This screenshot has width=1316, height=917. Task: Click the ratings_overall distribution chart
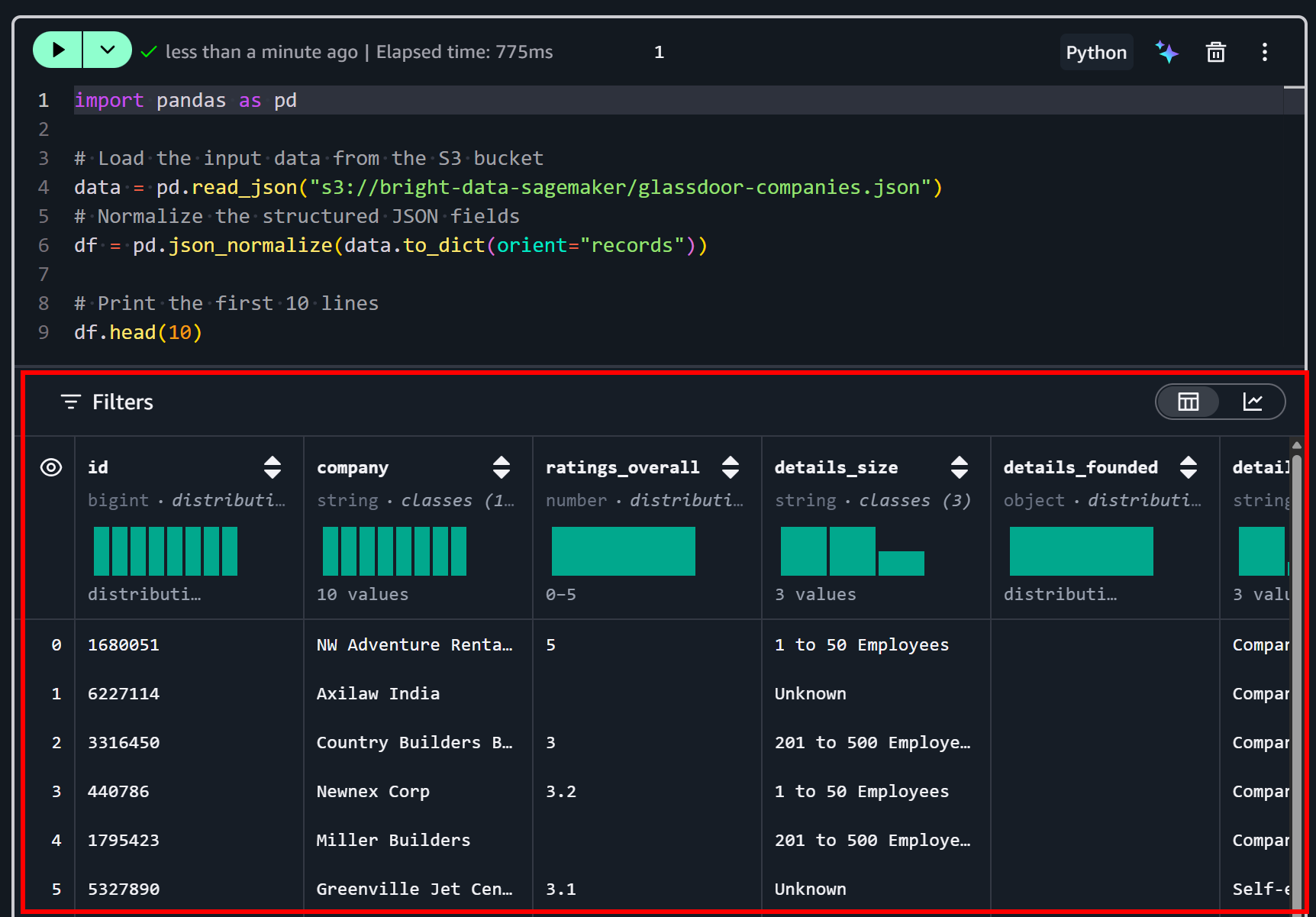click(624, 551)
